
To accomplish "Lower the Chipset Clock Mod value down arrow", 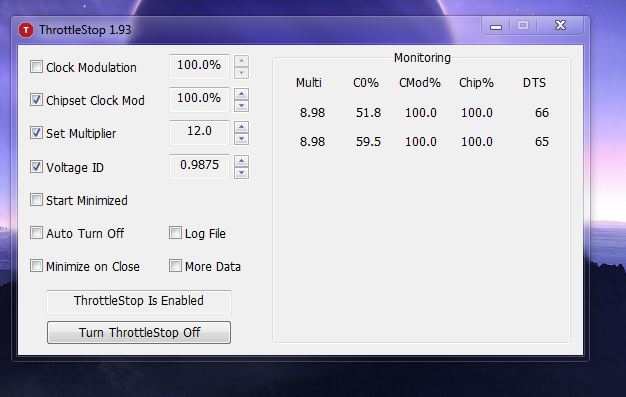I will pos(241,106).
